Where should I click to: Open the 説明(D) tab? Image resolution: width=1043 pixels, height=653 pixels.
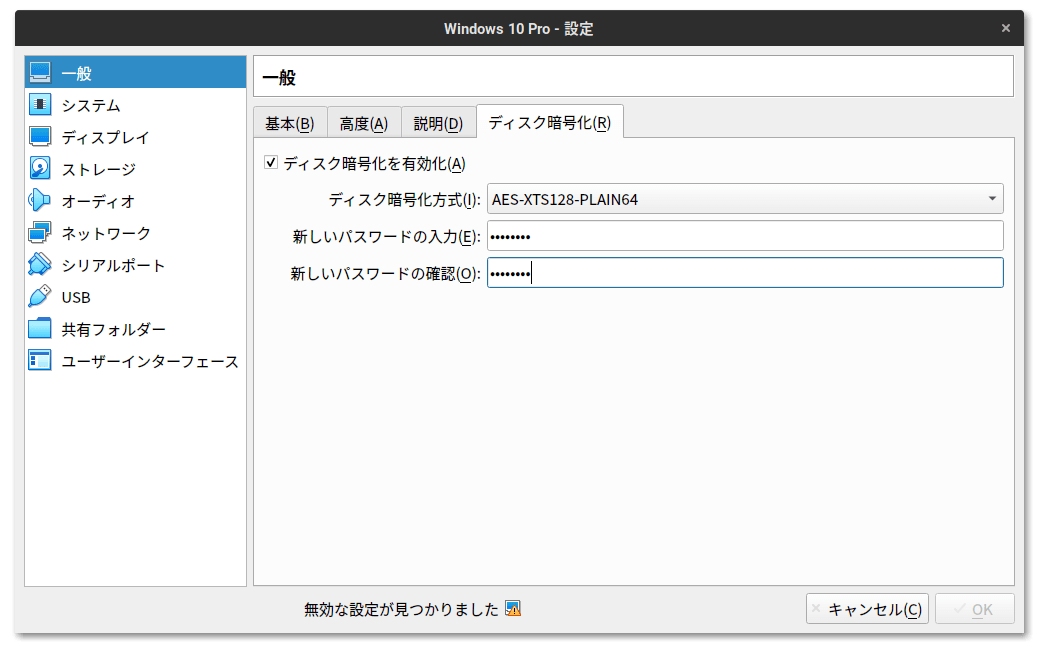tap(438, 123)
